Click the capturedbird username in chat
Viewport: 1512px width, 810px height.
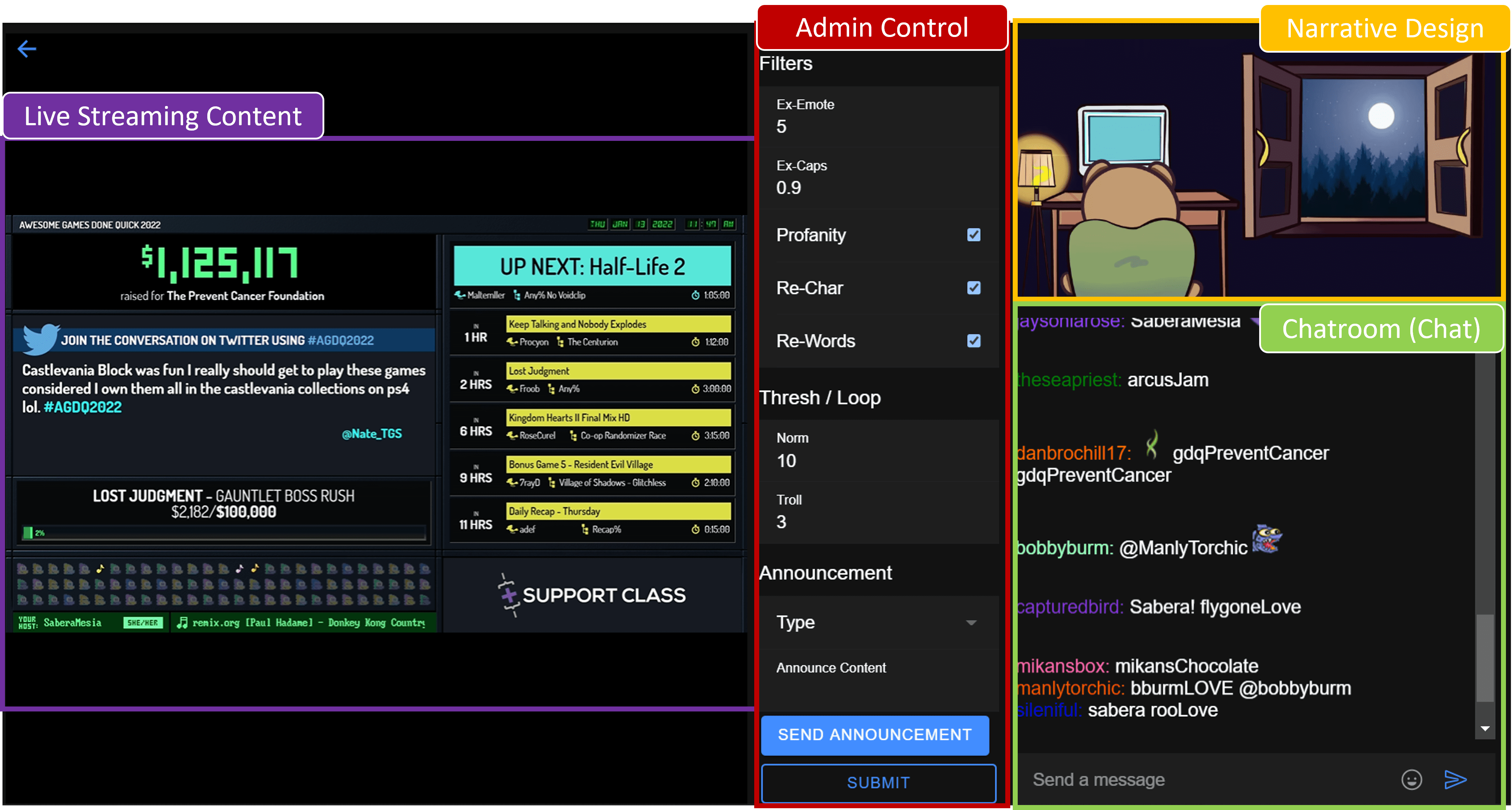click(x=1069, y=607)
